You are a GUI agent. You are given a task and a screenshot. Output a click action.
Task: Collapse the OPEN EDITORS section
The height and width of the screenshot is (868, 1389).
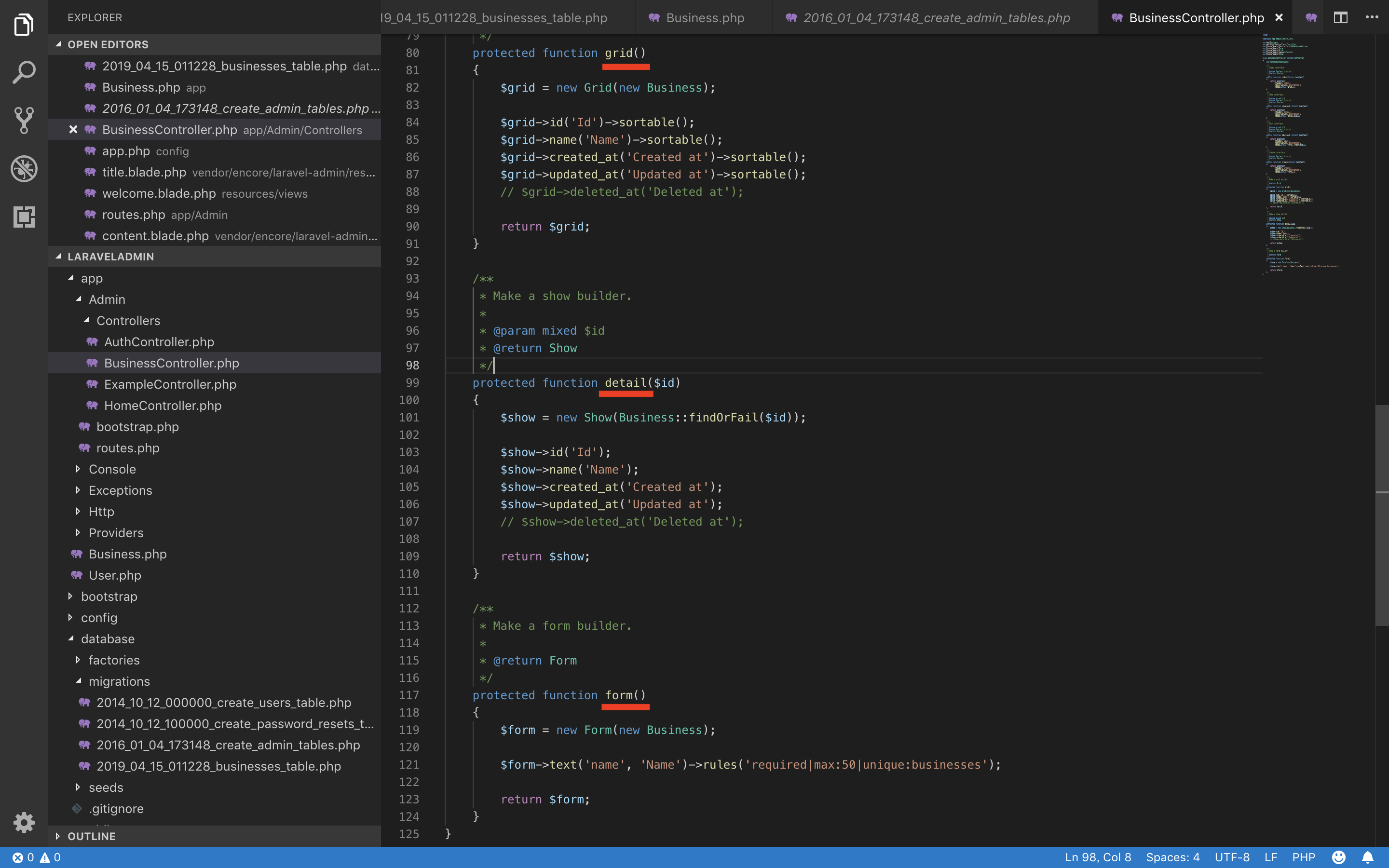(x=108, y=44)
